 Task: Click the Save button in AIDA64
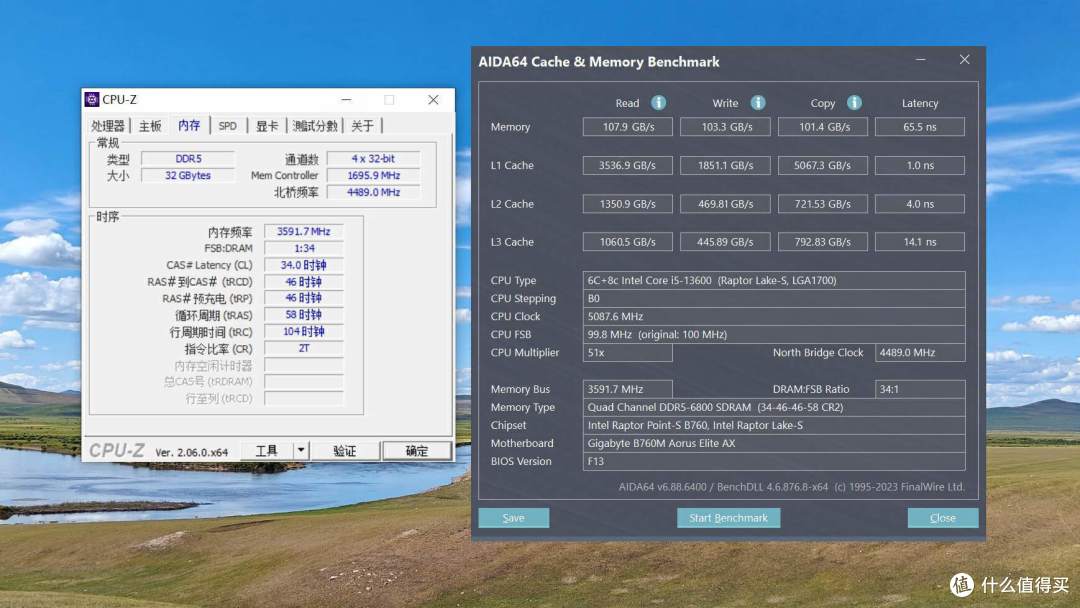pyautogui.click(x=514, y=518)
